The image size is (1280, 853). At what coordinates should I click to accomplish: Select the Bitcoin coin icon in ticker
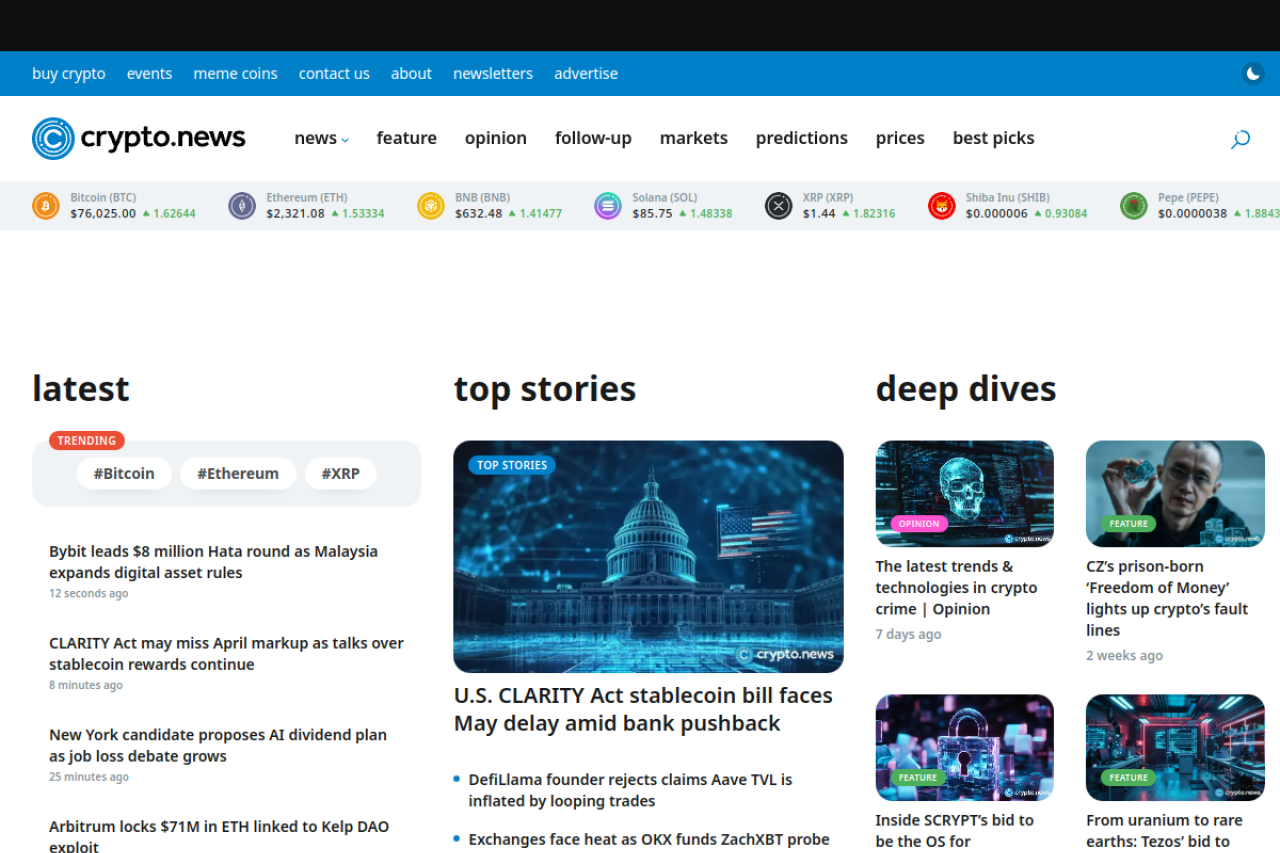pyautogui.click(x=46, y=206)
